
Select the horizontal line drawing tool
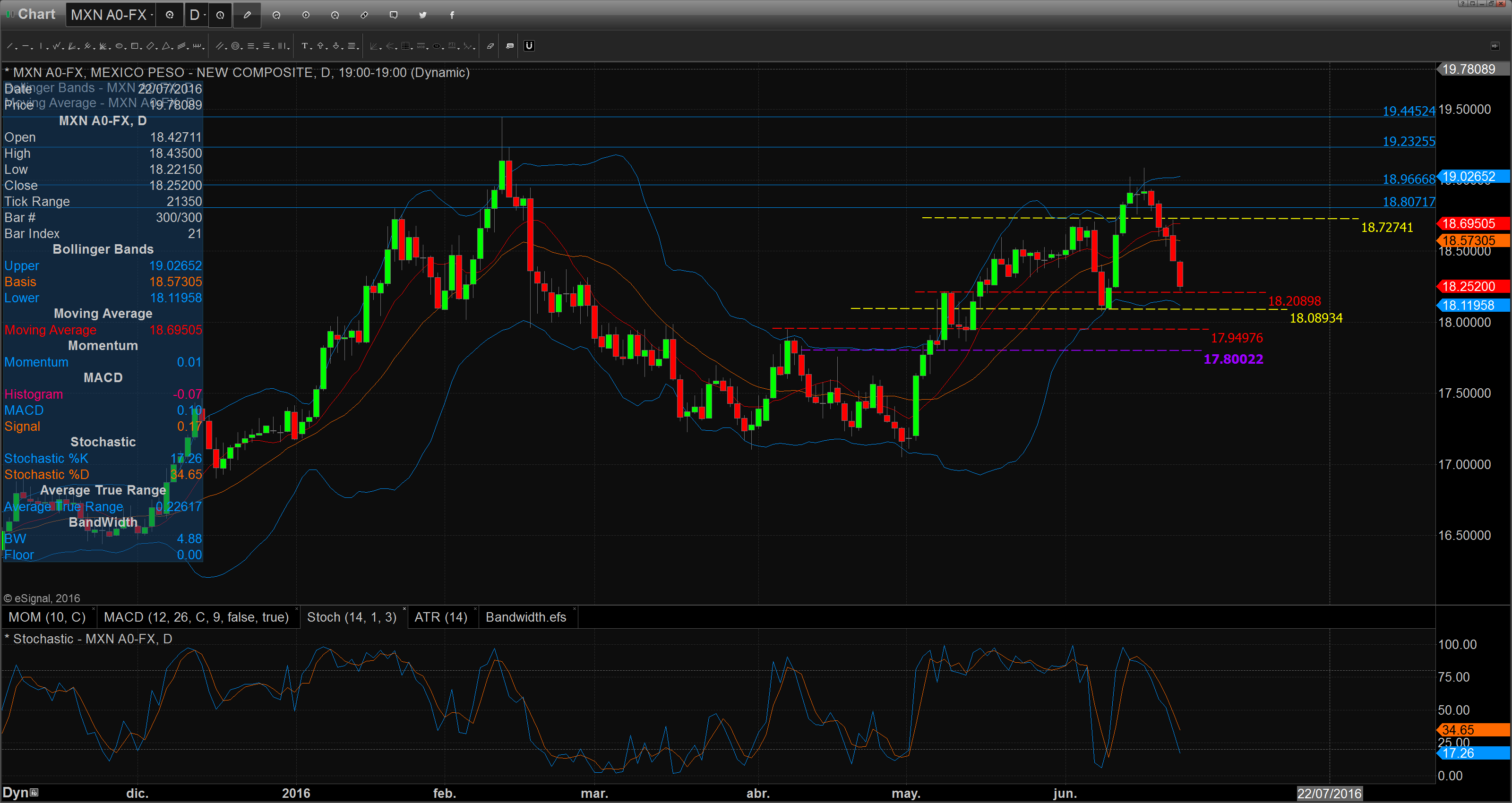[26, 46]
